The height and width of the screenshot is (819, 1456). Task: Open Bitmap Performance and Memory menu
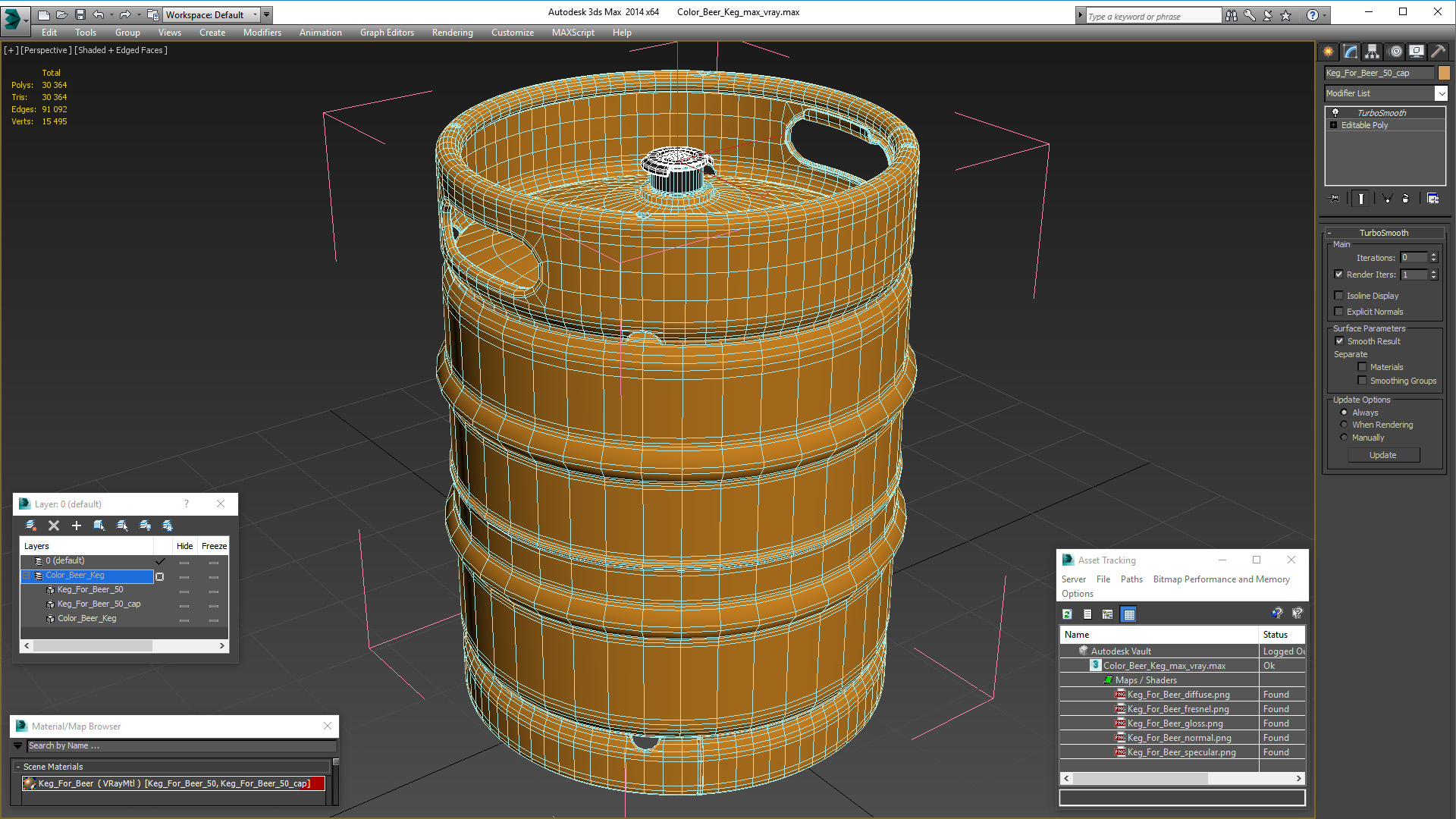pyautogui.click(x=1221, y=579)
